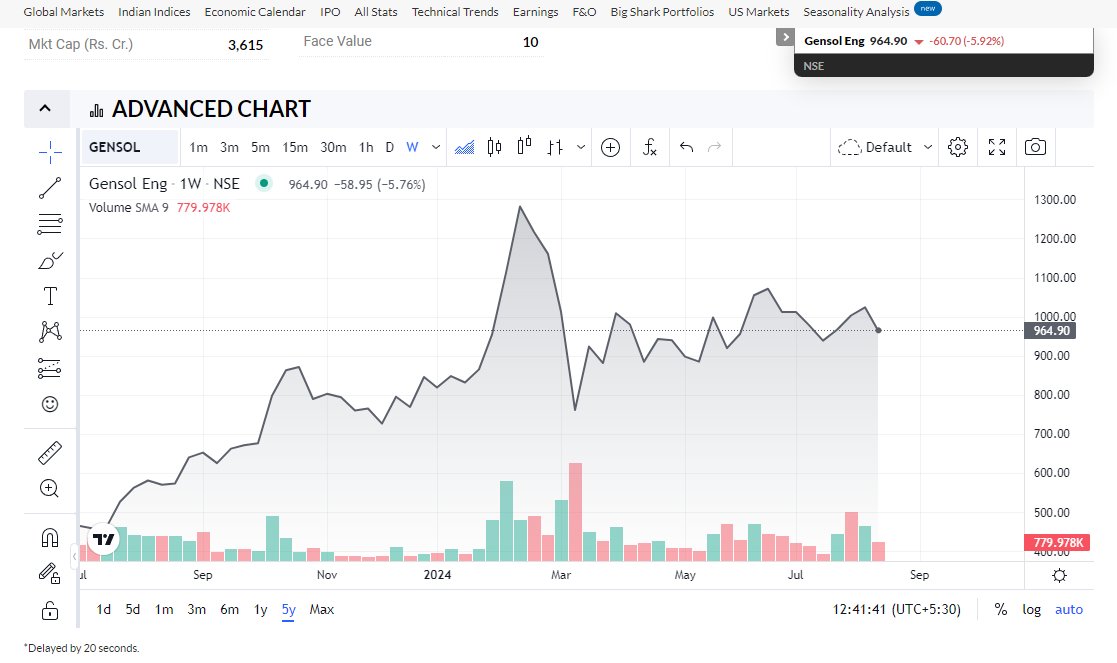
Task: Toggle lock all drawing tools
Action: pos(50,610)
